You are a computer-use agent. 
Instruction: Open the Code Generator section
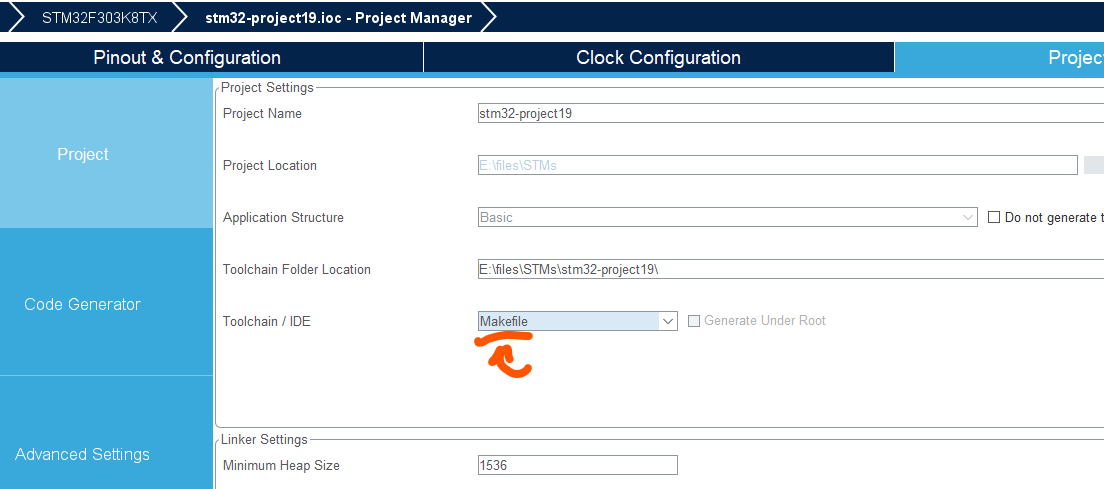(x=83, y=304)
